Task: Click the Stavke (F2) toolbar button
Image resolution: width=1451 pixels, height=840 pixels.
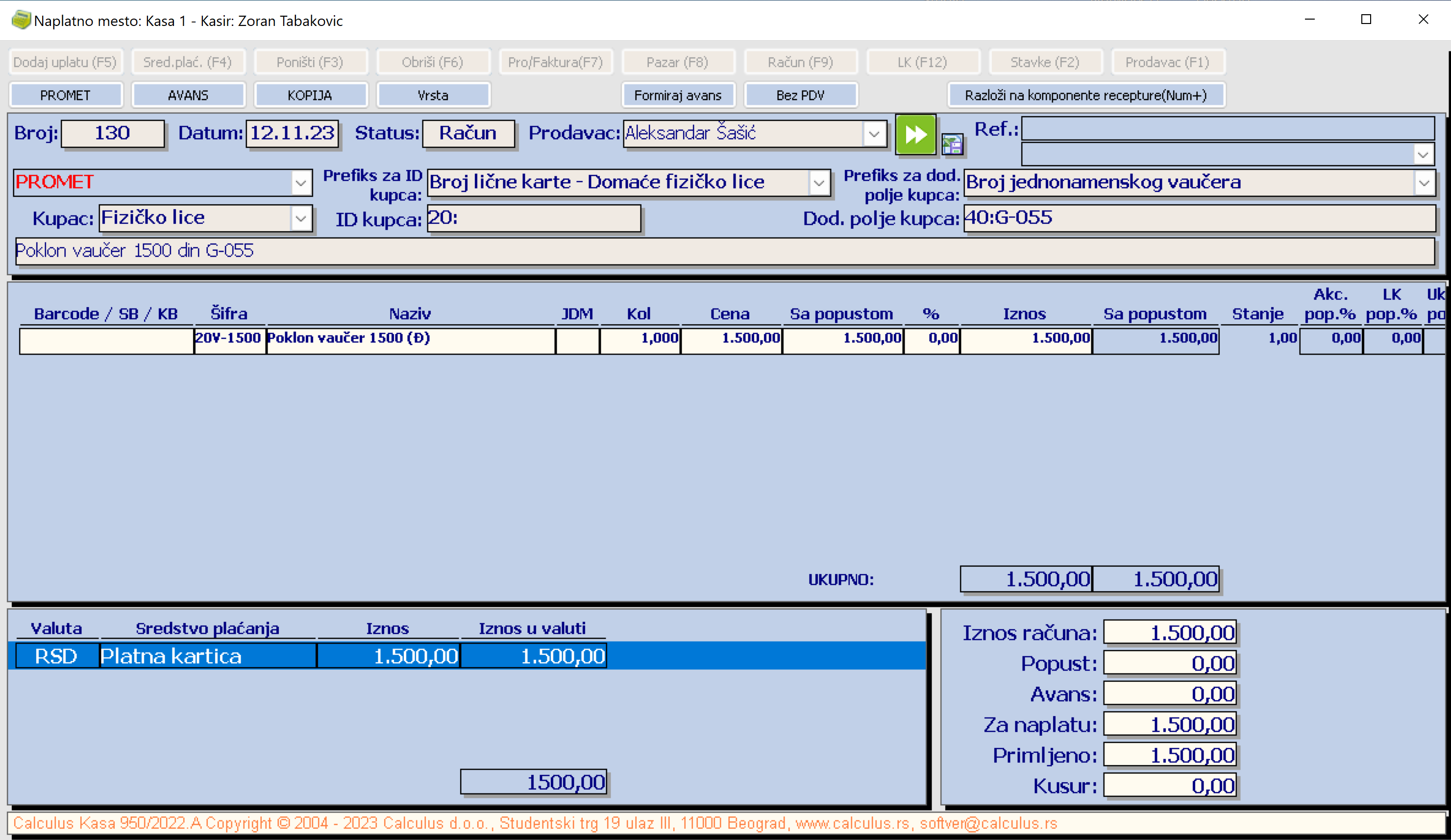Action: (1045, 62)
